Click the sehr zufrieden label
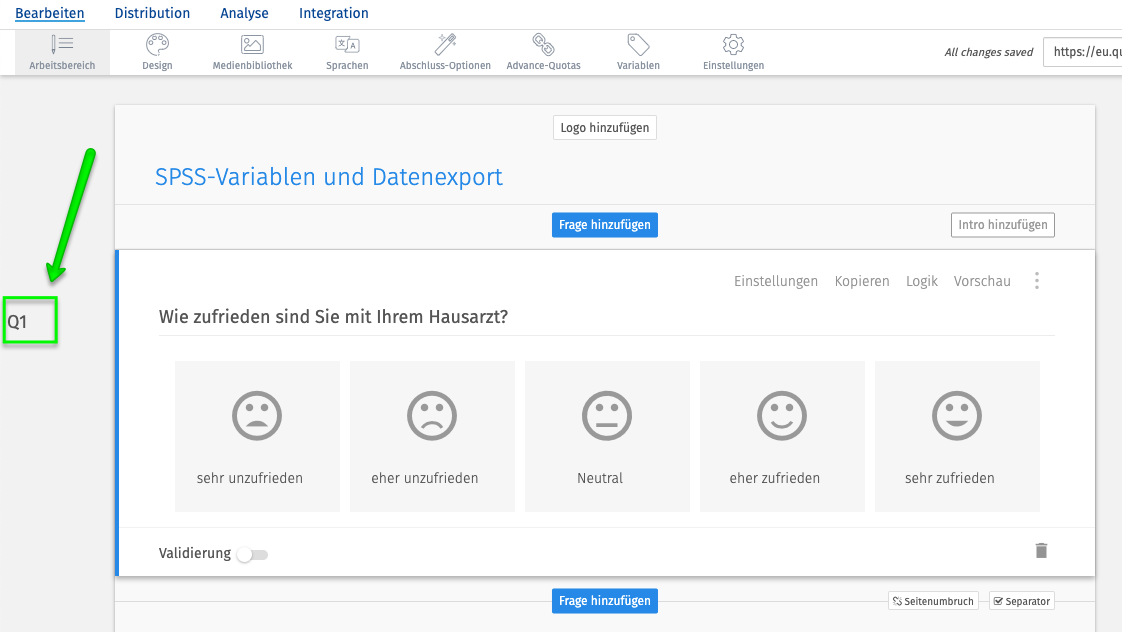This screenshot has width=1122, height=632. (x=950, y=478)
